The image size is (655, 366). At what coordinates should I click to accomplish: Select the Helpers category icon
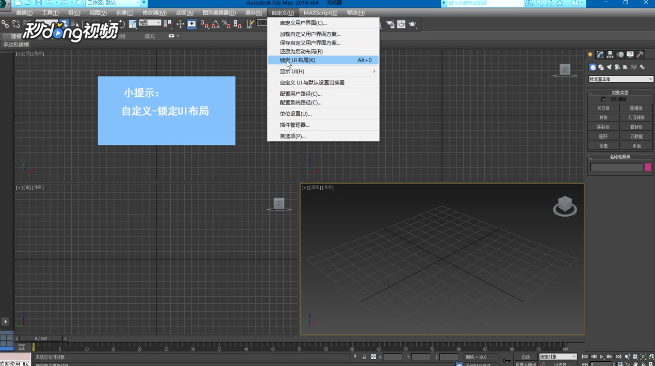[625, 67]
